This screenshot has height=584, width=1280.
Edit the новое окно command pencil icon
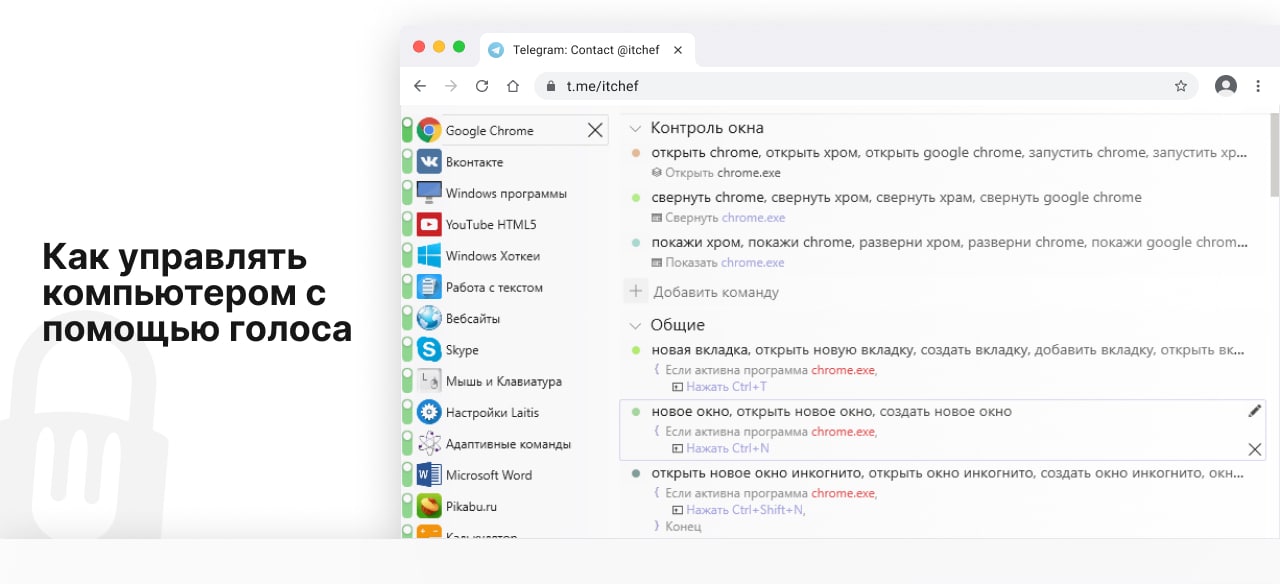pos(1255,411)
